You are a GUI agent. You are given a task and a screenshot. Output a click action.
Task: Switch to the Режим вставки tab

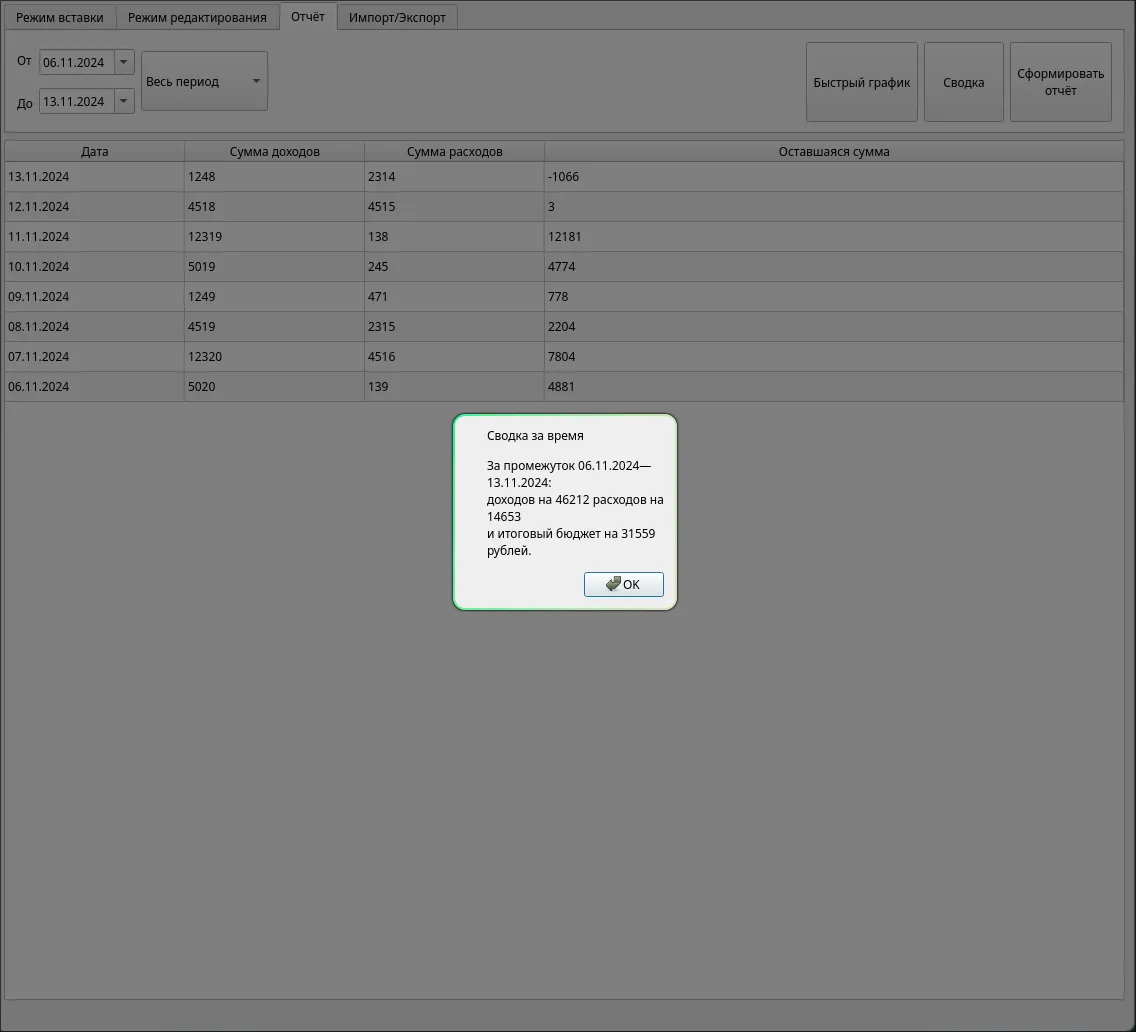coord(58,17)
